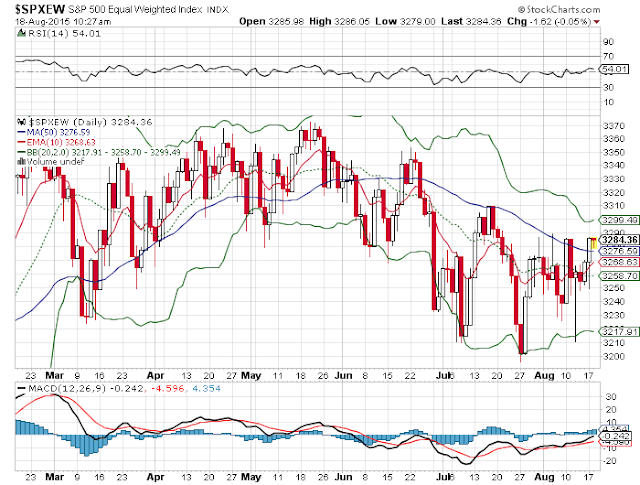640x485 pixels.
Task: Click the 70 level on RSI axis
Action: click(x=608, y=56)
